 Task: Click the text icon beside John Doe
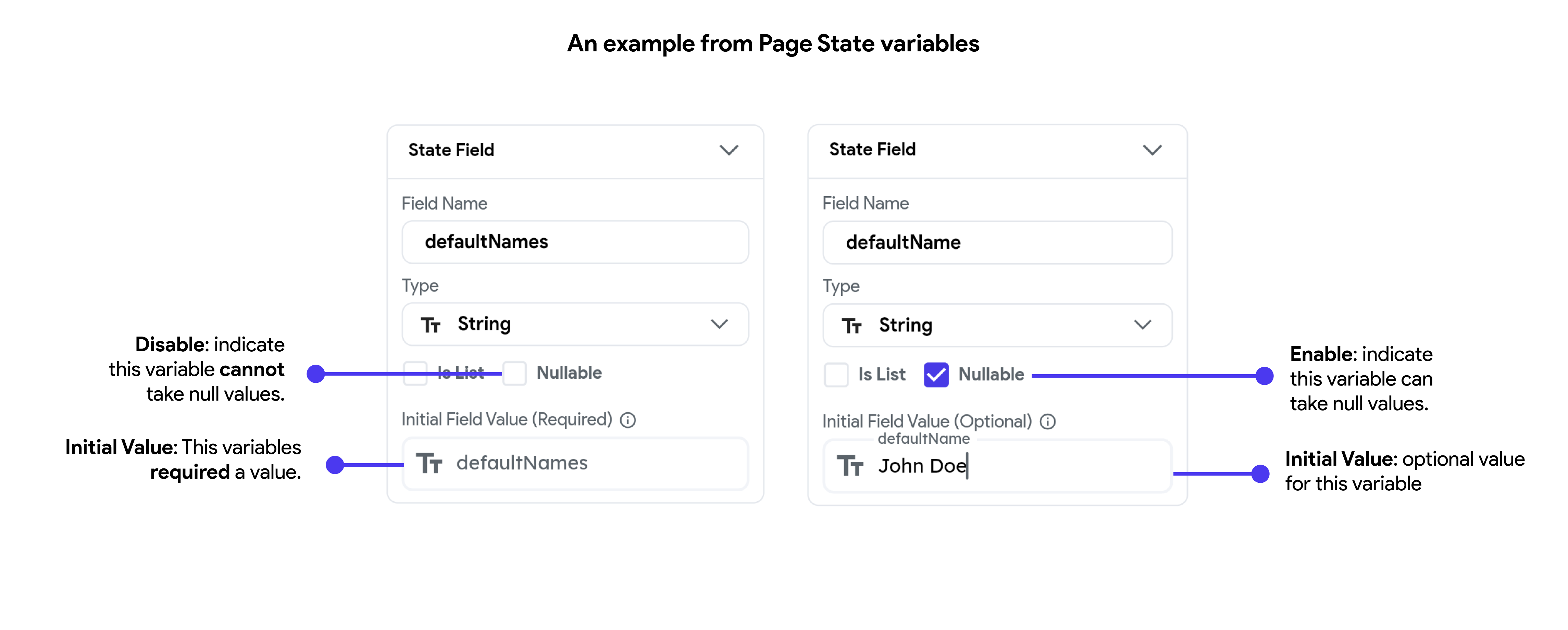(850, 466)
